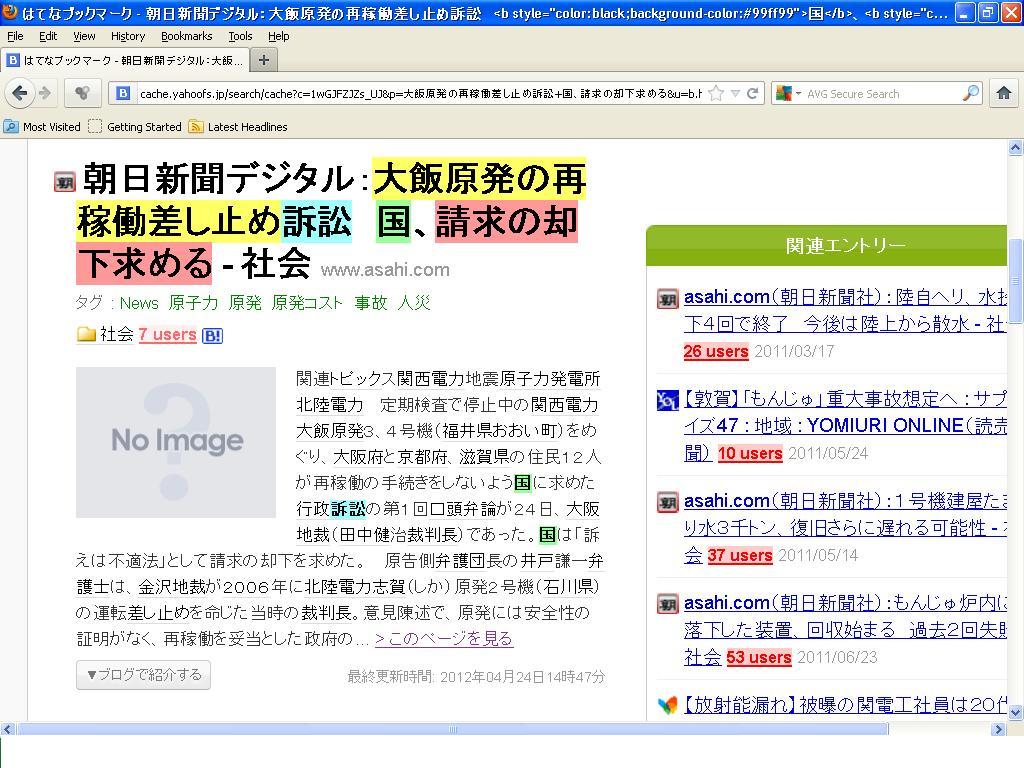Click the Asahi favicon beside the article title
Screen dimensions: 1024x768
65,182
